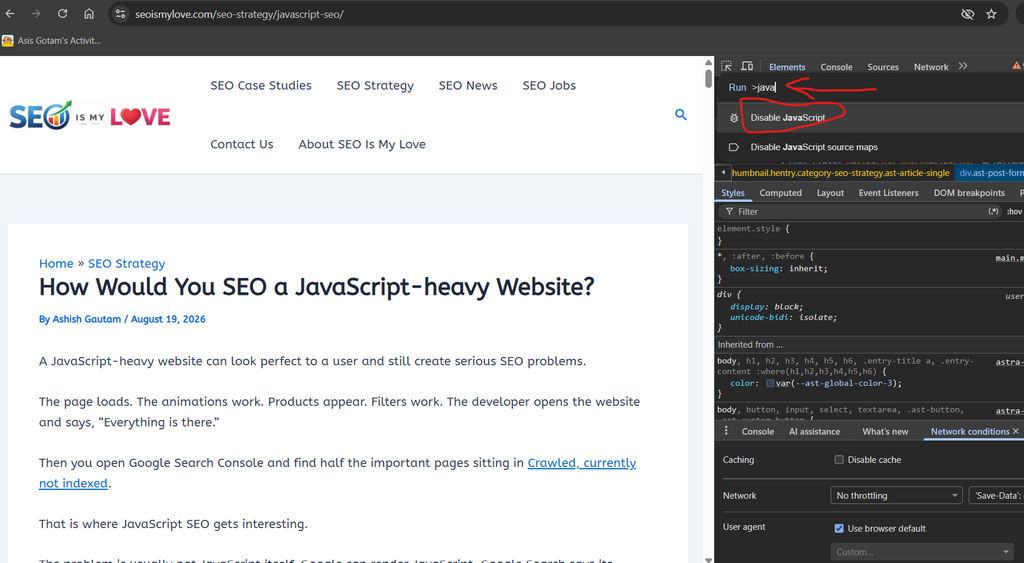
Task: Click the SEO Is My Love logo
Action: pyautogui.click(x=90, y=116)
